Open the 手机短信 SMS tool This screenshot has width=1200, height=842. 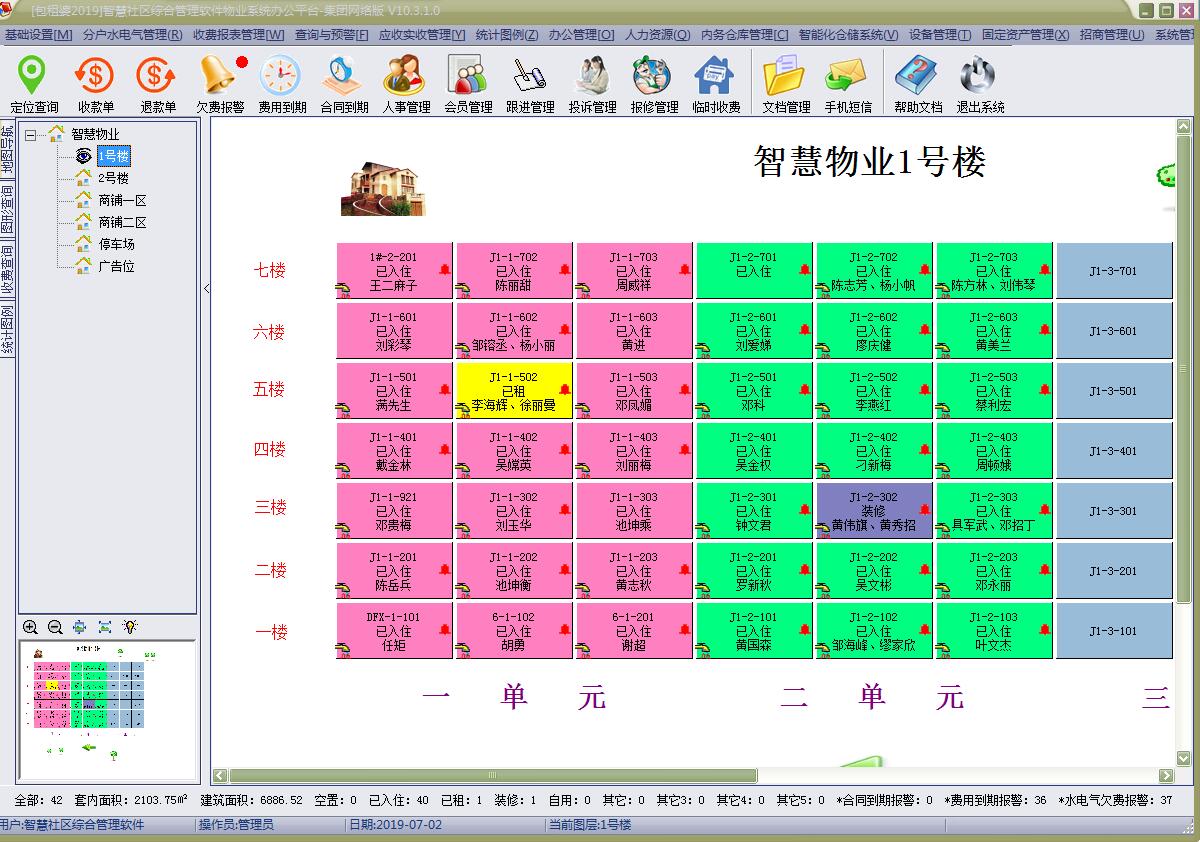847,83
